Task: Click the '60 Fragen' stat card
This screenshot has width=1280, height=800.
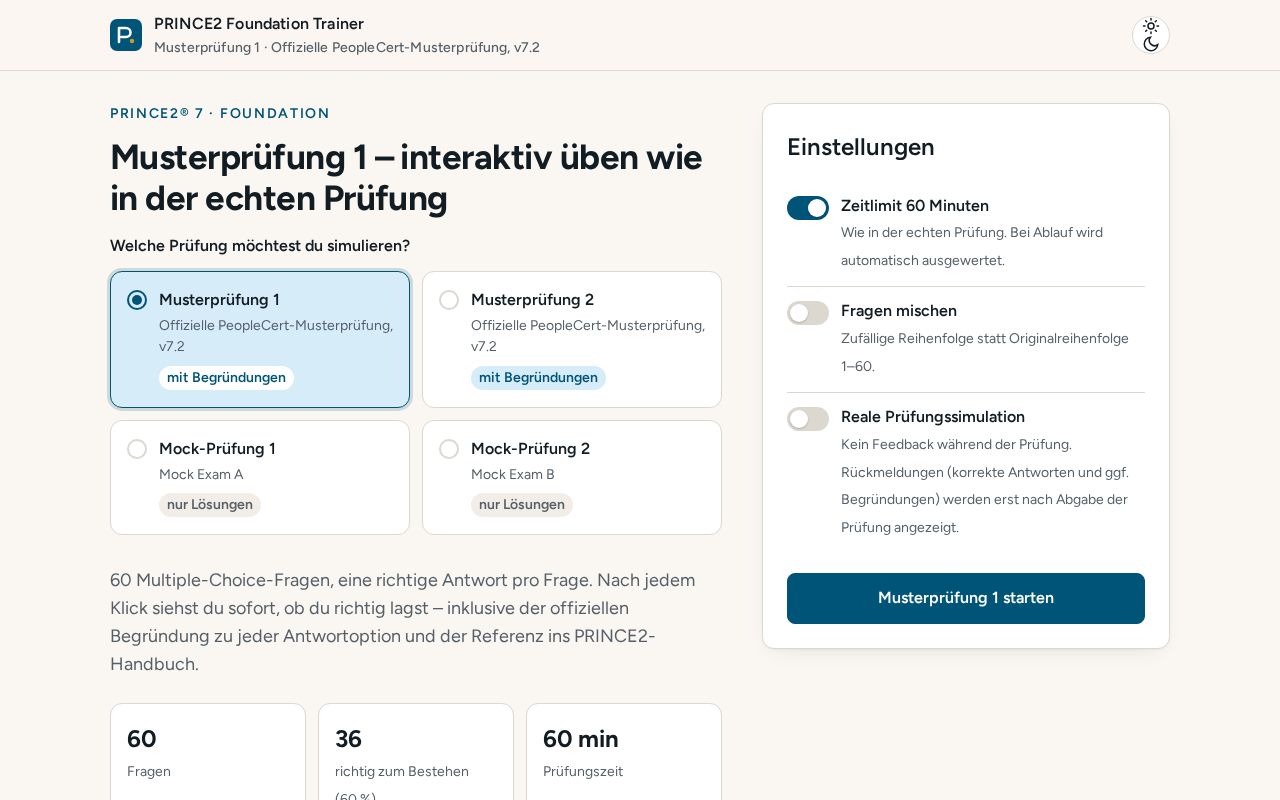Action: pyautogui.click(x=208, y=752)
